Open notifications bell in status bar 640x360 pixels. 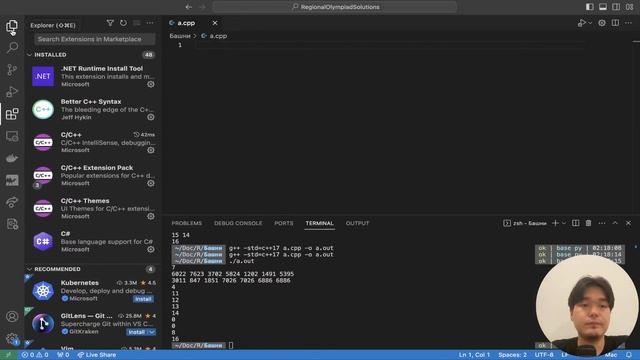tap(629, 355)
